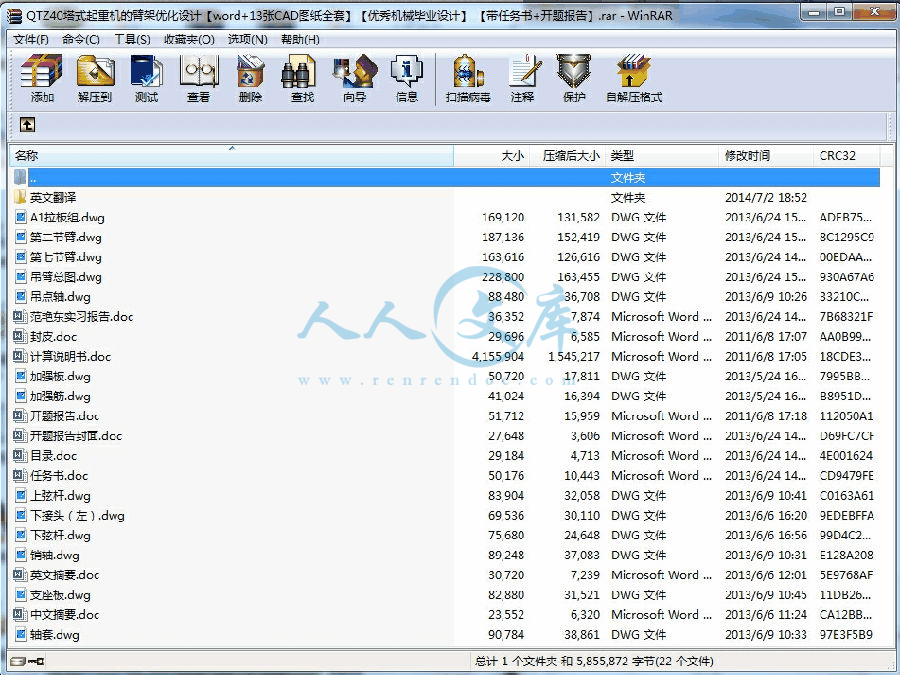Select the parent folder '..' row
This screenshot has height=675, width=900.
[445, 177]
